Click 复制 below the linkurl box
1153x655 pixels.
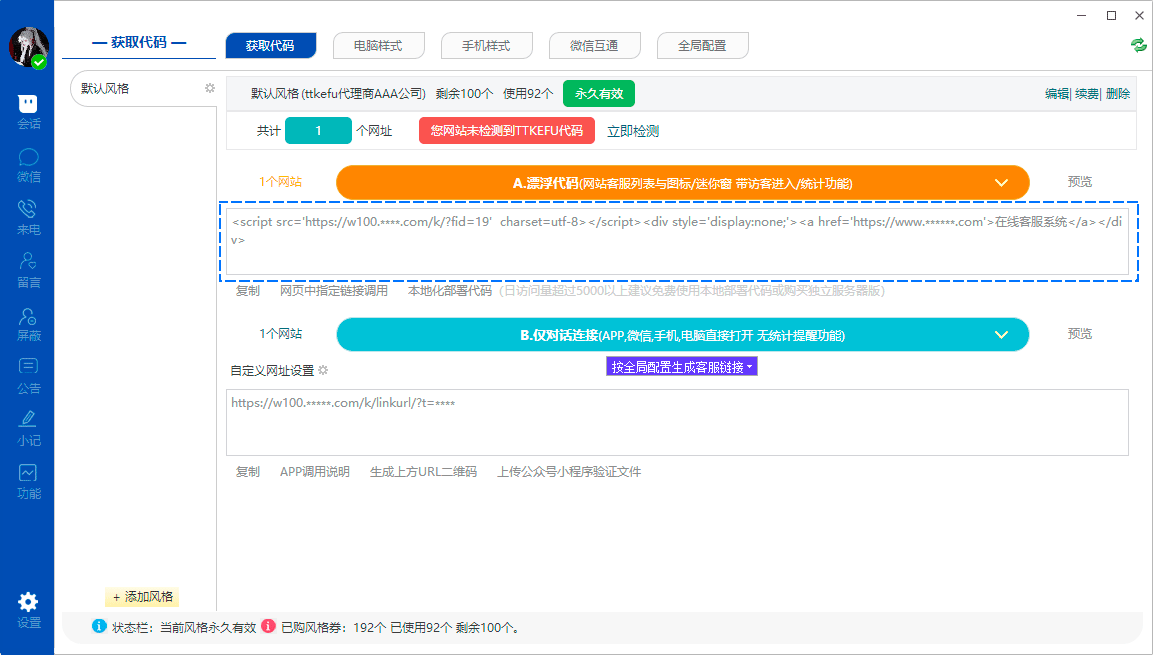point(248,471)
